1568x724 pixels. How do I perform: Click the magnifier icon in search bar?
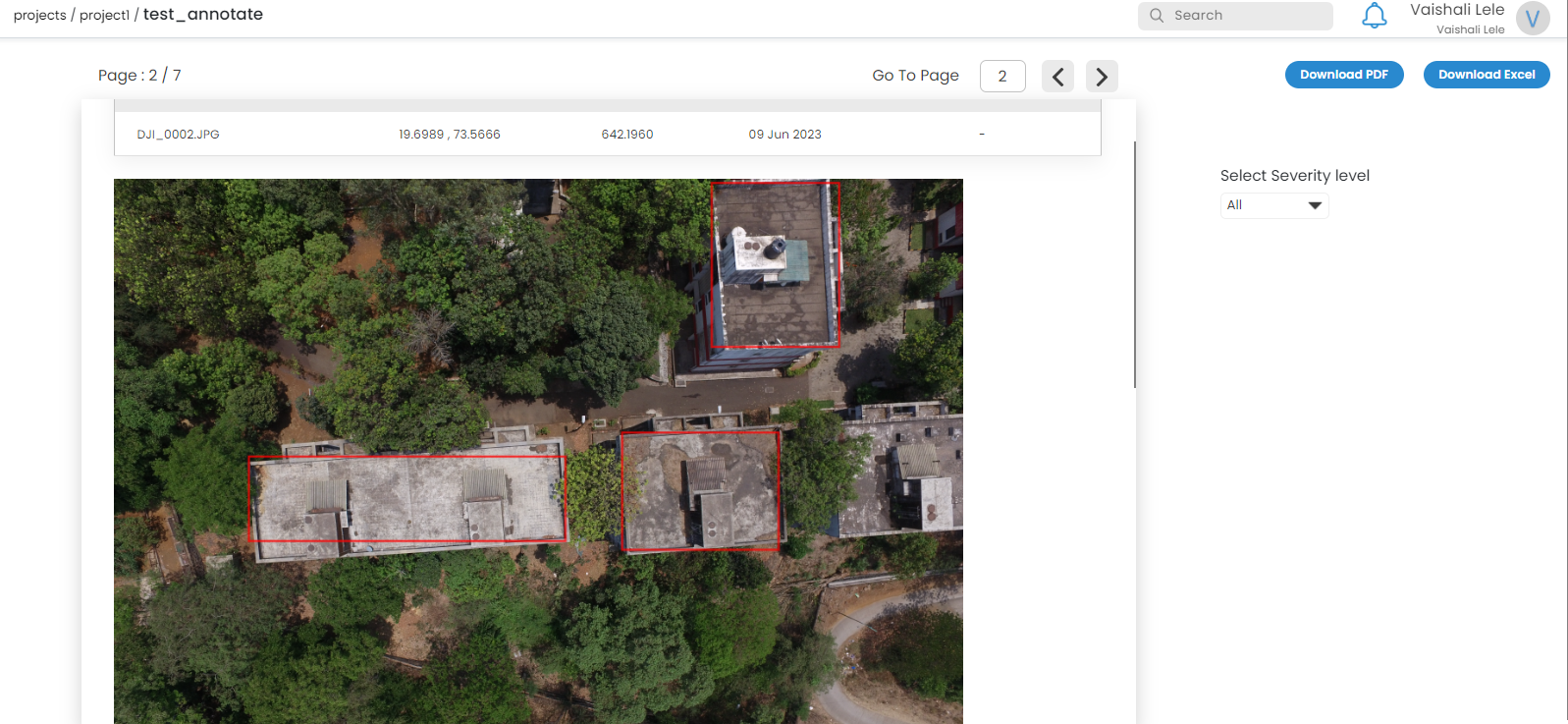tap(1157, 16)
